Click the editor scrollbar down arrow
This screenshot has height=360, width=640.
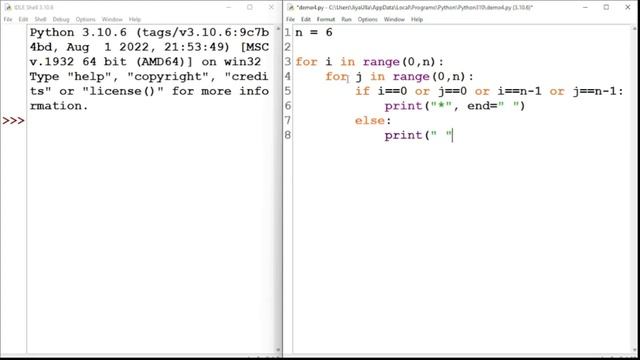pyautogui.click(x=635, y=350)
